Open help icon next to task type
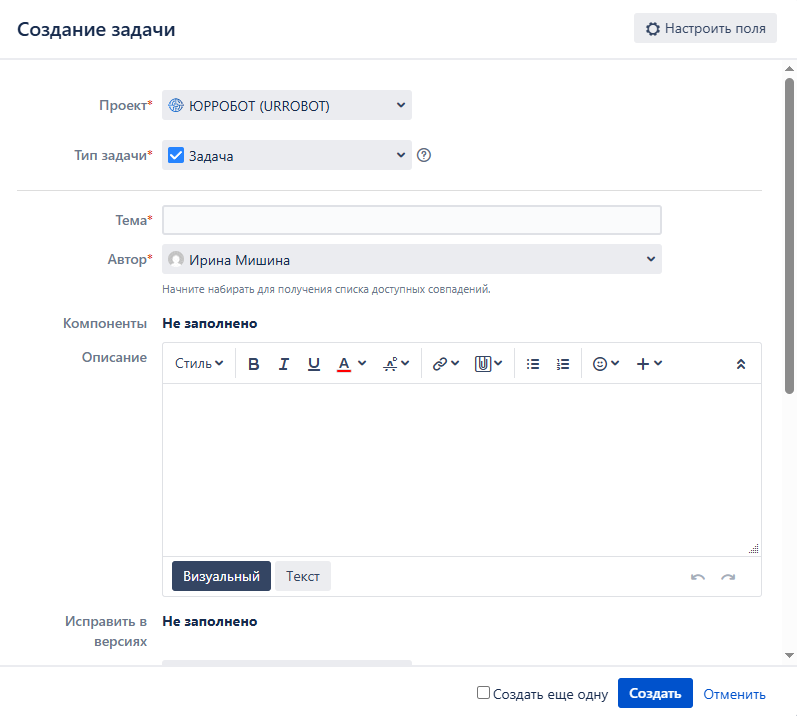797x716 pixels. point(424,155)
